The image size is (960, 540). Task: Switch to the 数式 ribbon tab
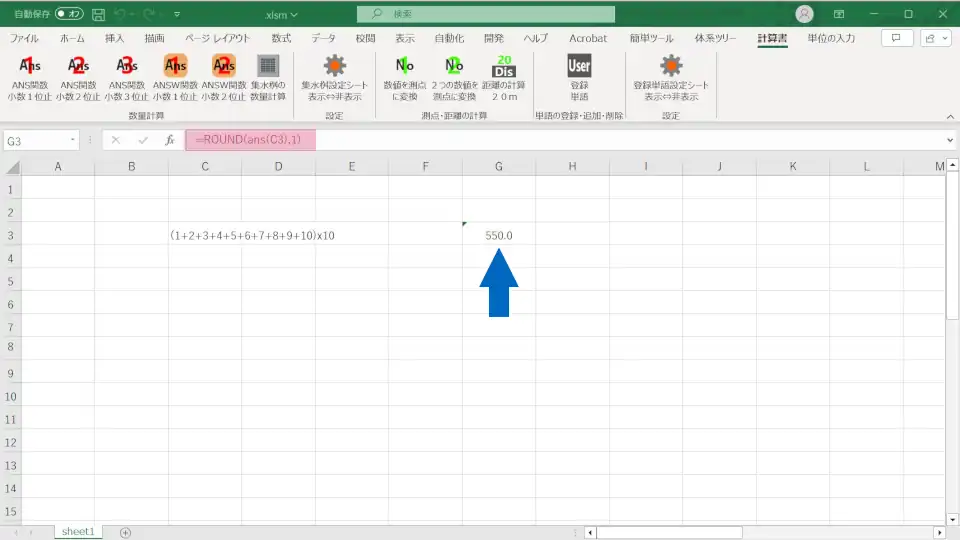tap(281, 38)
